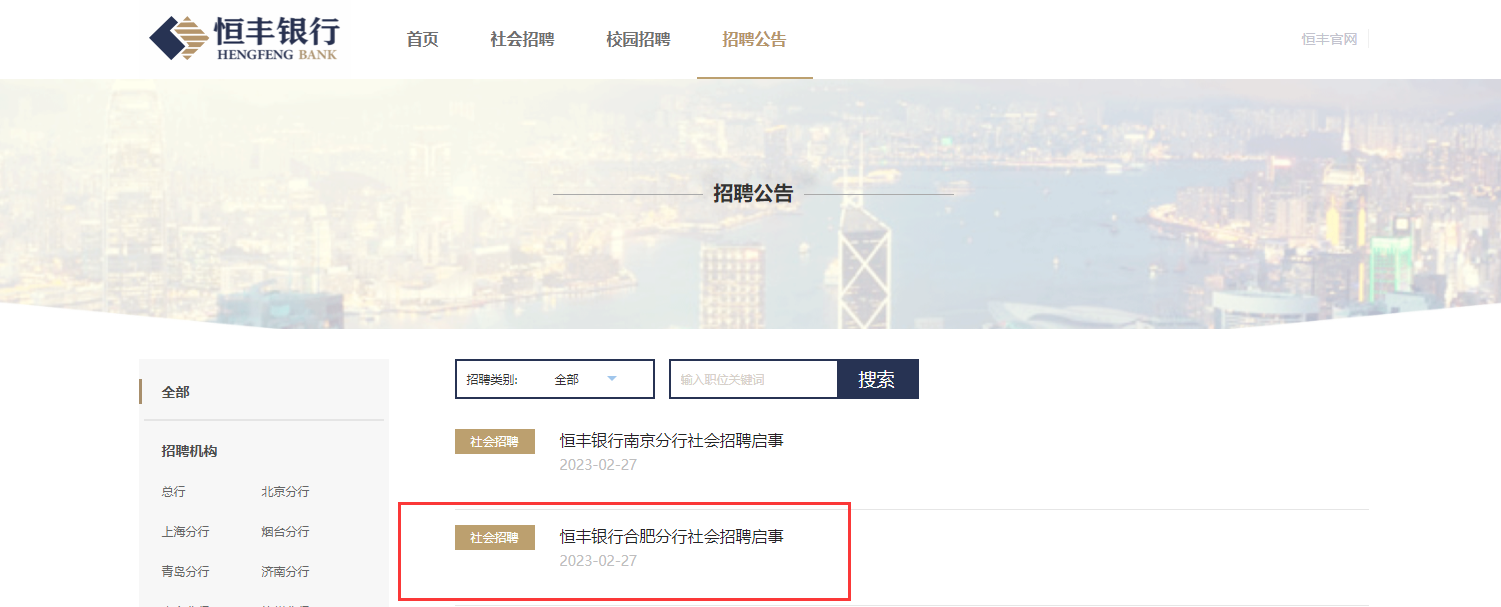
Task: Open the 首页 navigation tab
Action: click(x=422, y=40)
